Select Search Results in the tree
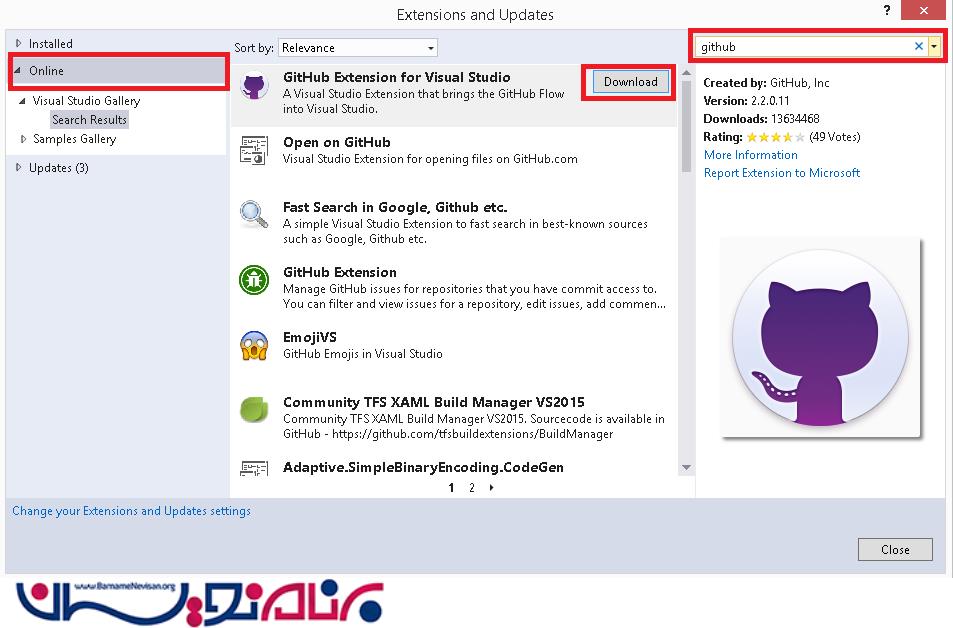The width and height of the screenshot is (953, 628). pyautogui.click(x=89, y=120)
